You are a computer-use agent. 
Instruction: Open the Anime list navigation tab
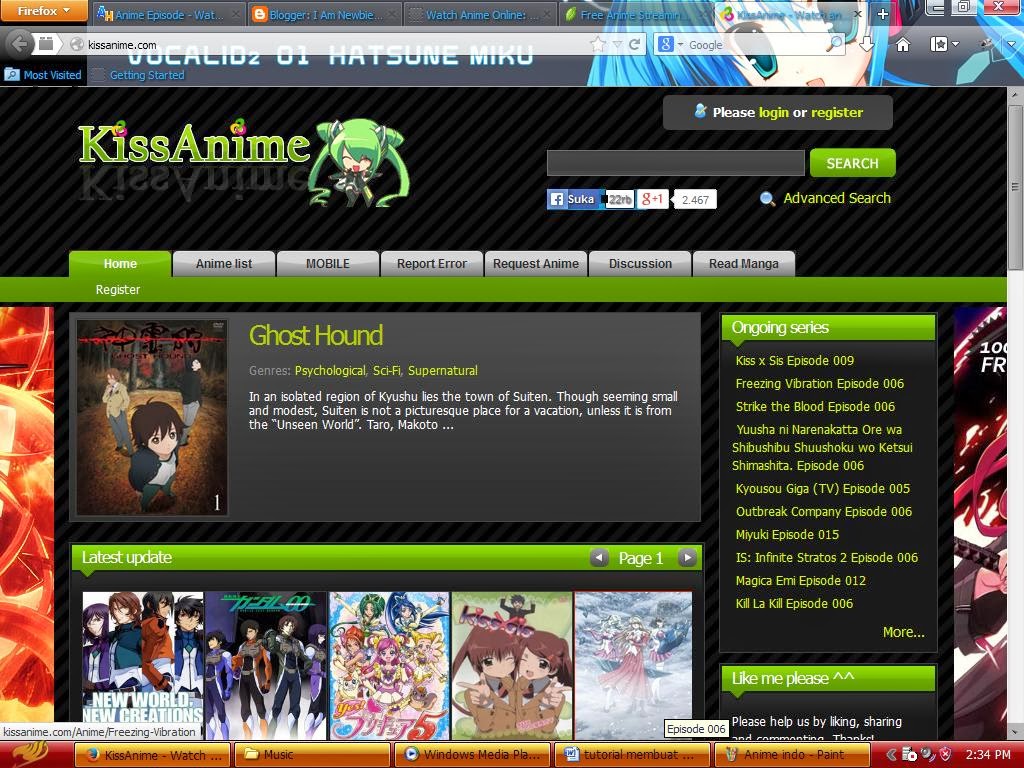coord(224,264)
